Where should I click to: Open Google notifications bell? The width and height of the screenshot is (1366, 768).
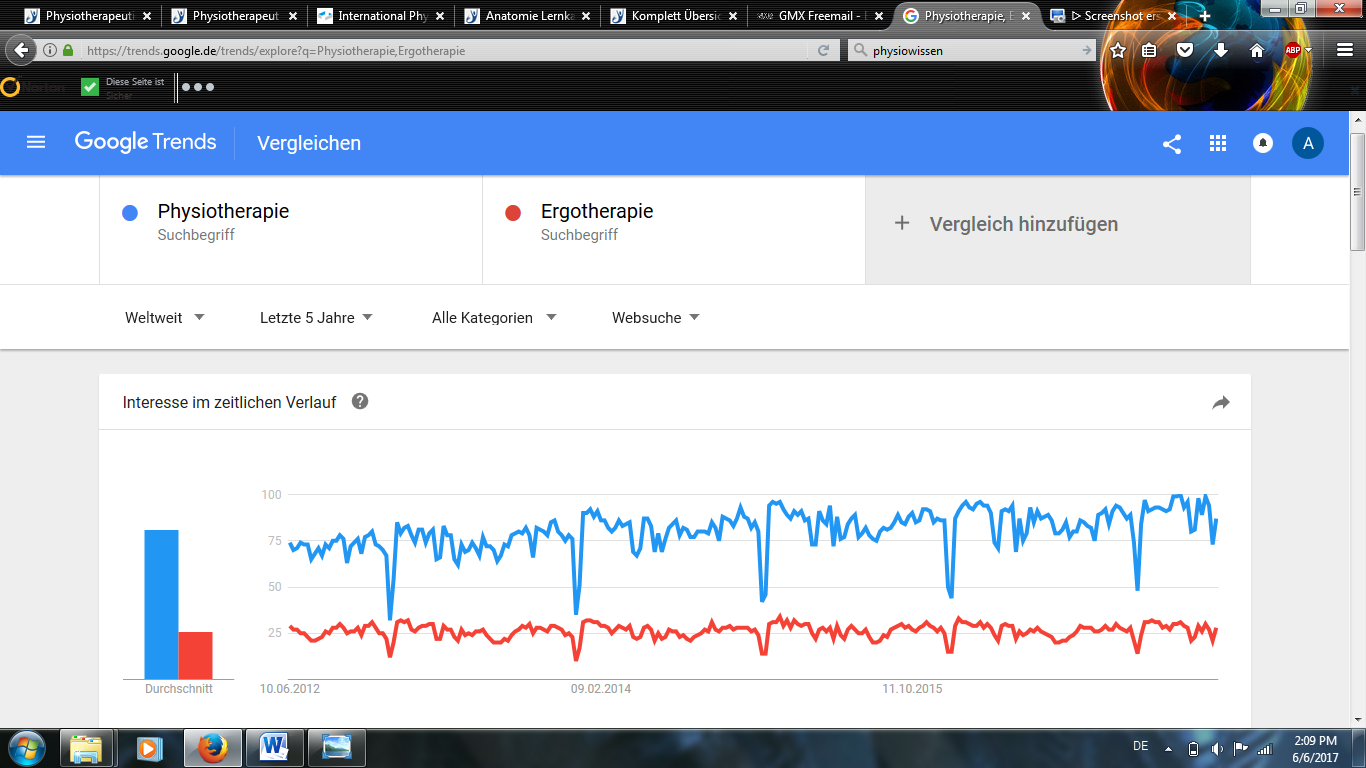coord(1262,143)
